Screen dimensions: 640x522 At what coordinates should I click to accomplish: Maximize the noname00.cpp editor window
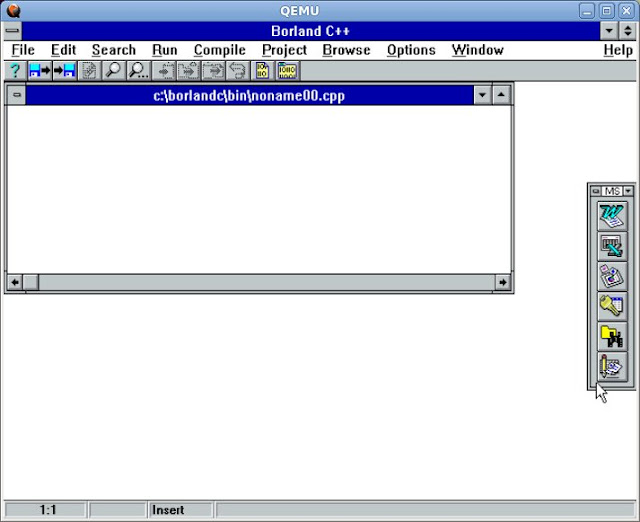point(501,95)
